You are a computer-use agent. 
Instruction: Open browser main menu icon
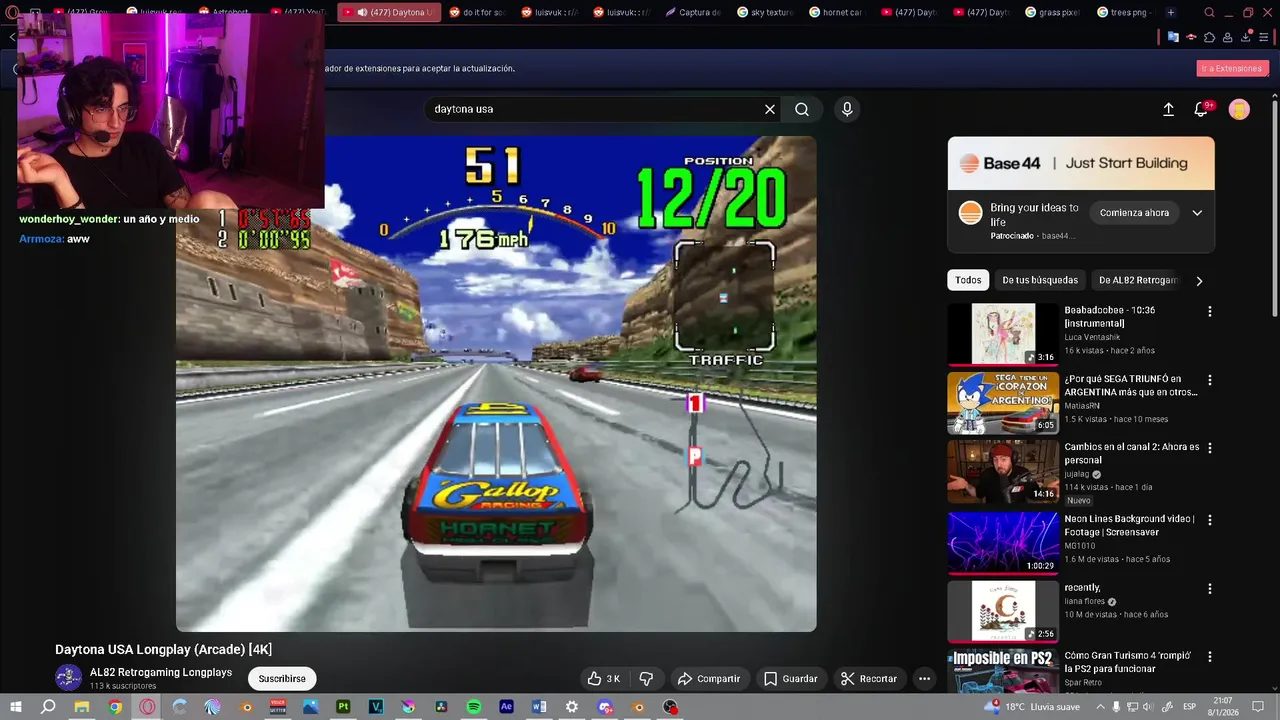(1264, 38)
